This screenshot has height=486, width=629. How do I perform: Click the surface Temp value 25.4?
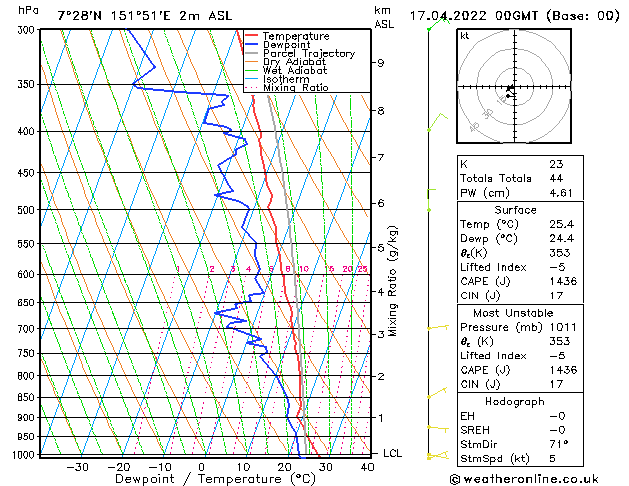(562, 224)
